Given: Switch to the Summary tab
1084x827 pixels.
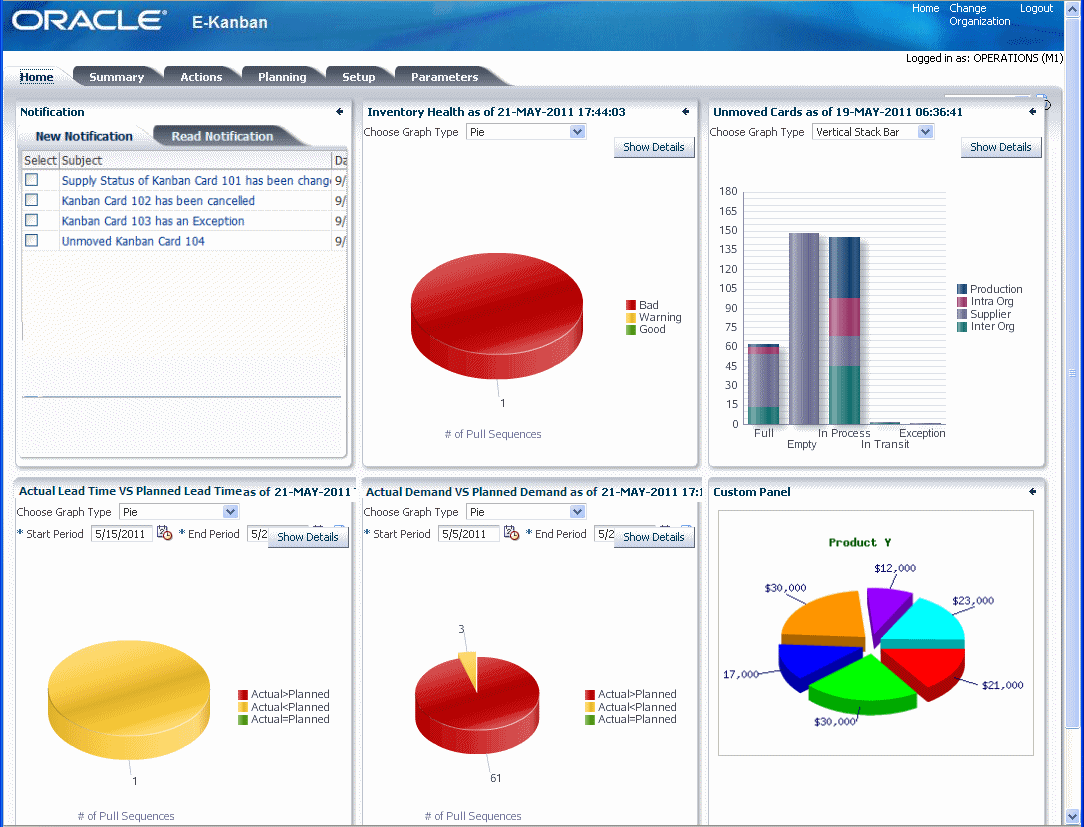Looking at the screenshot, I should click(116, 77).
